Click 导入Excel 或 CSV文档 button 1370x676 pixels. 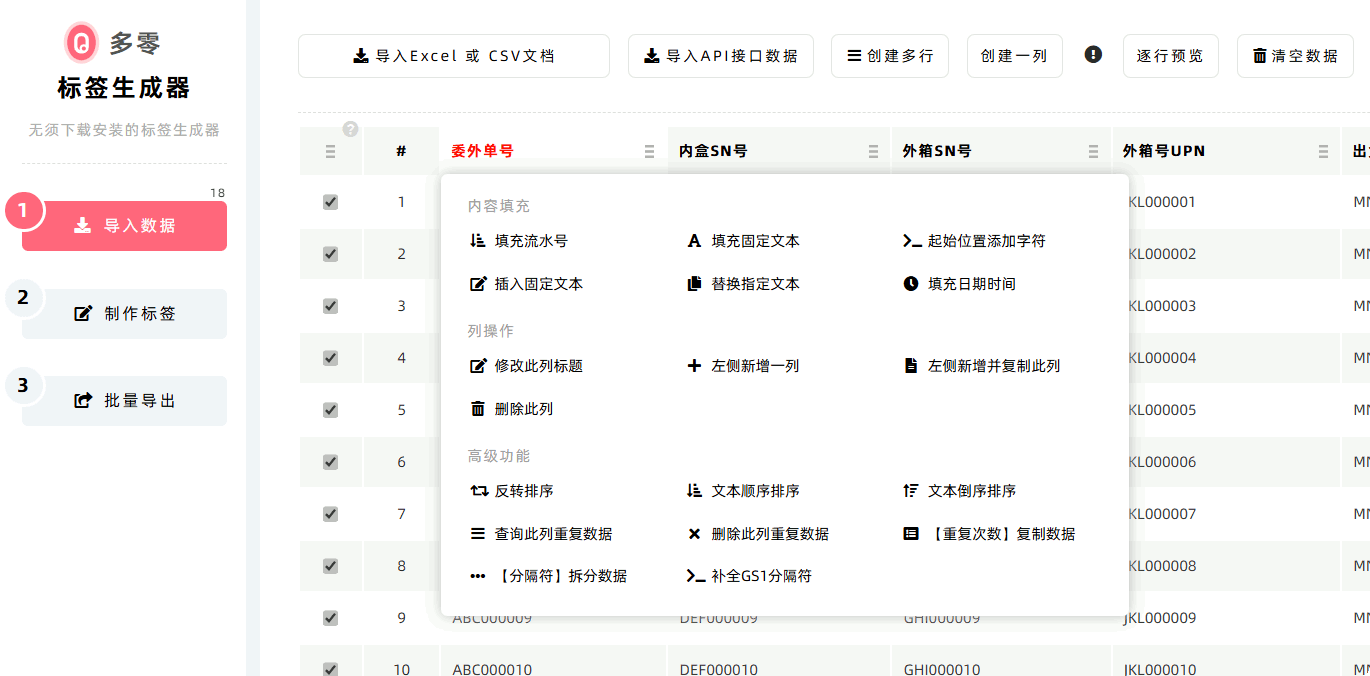[454, 56]
